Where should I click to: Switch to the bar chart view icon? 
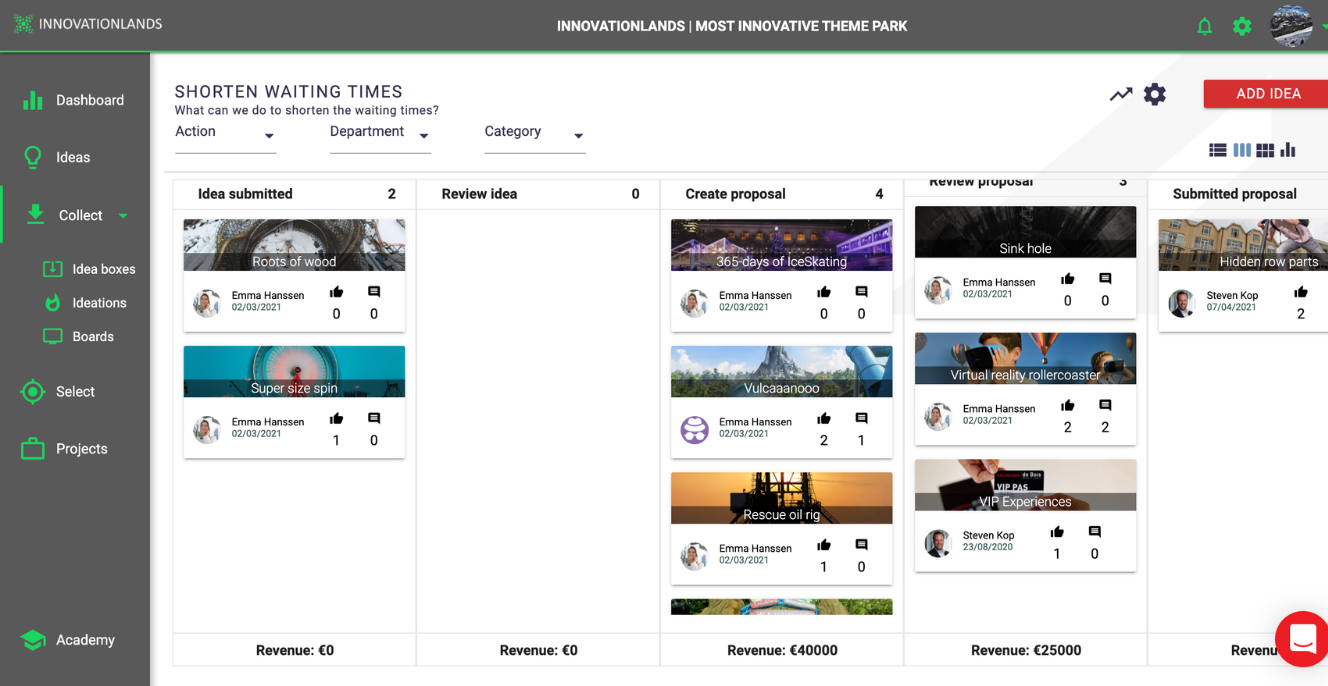coord(1288,149)
